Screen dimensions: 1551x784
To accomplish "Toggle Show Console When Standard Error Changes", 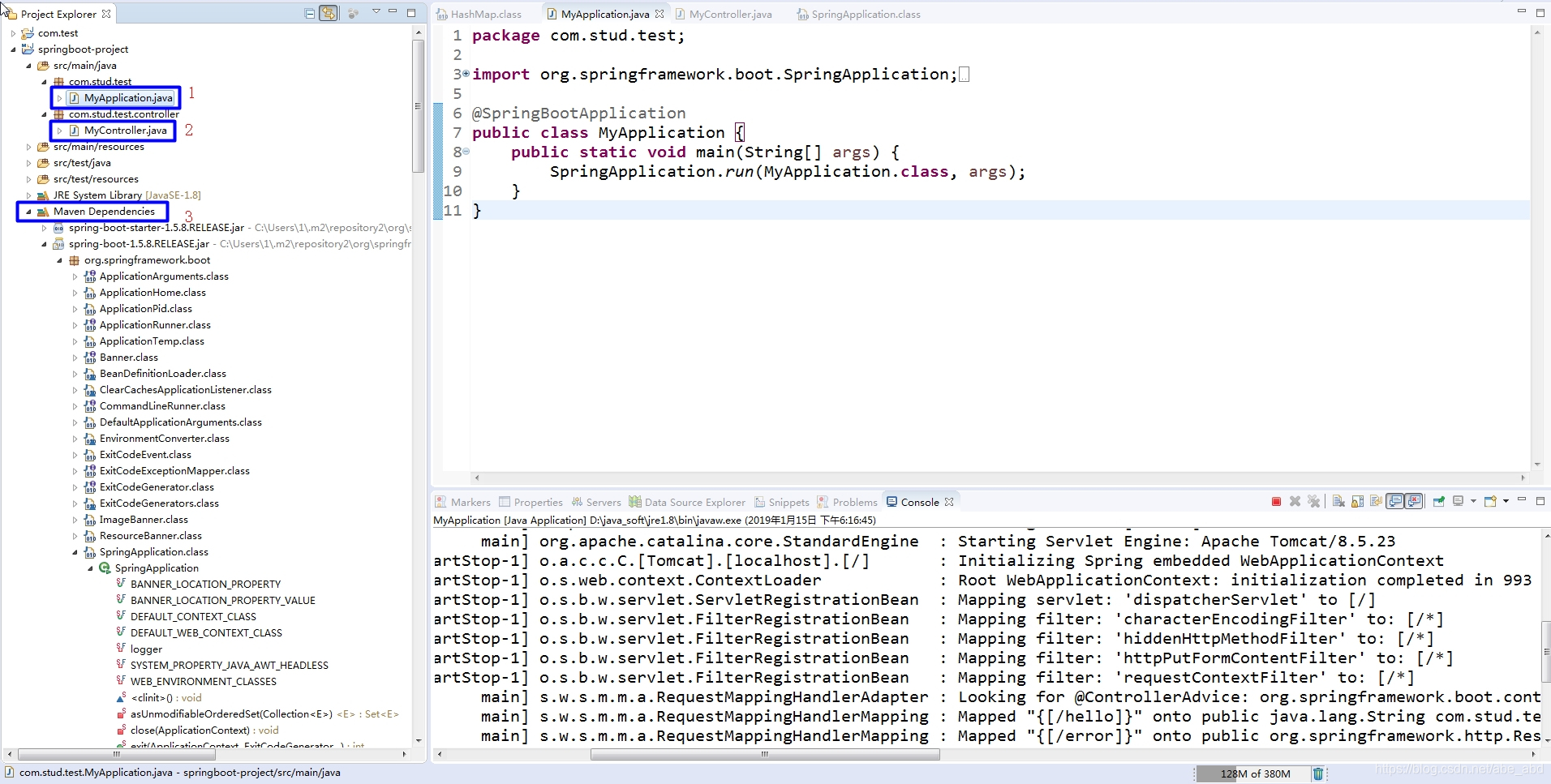I will click(1414, 501).
